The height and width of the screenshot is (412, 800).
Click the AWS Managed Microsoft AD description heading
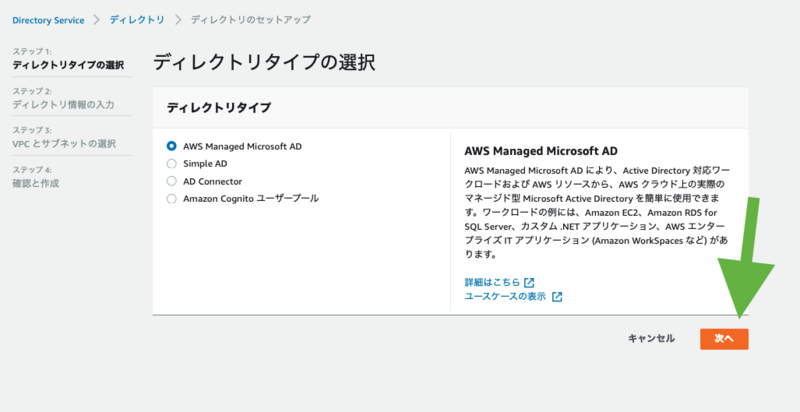click(x=541, y=151)
